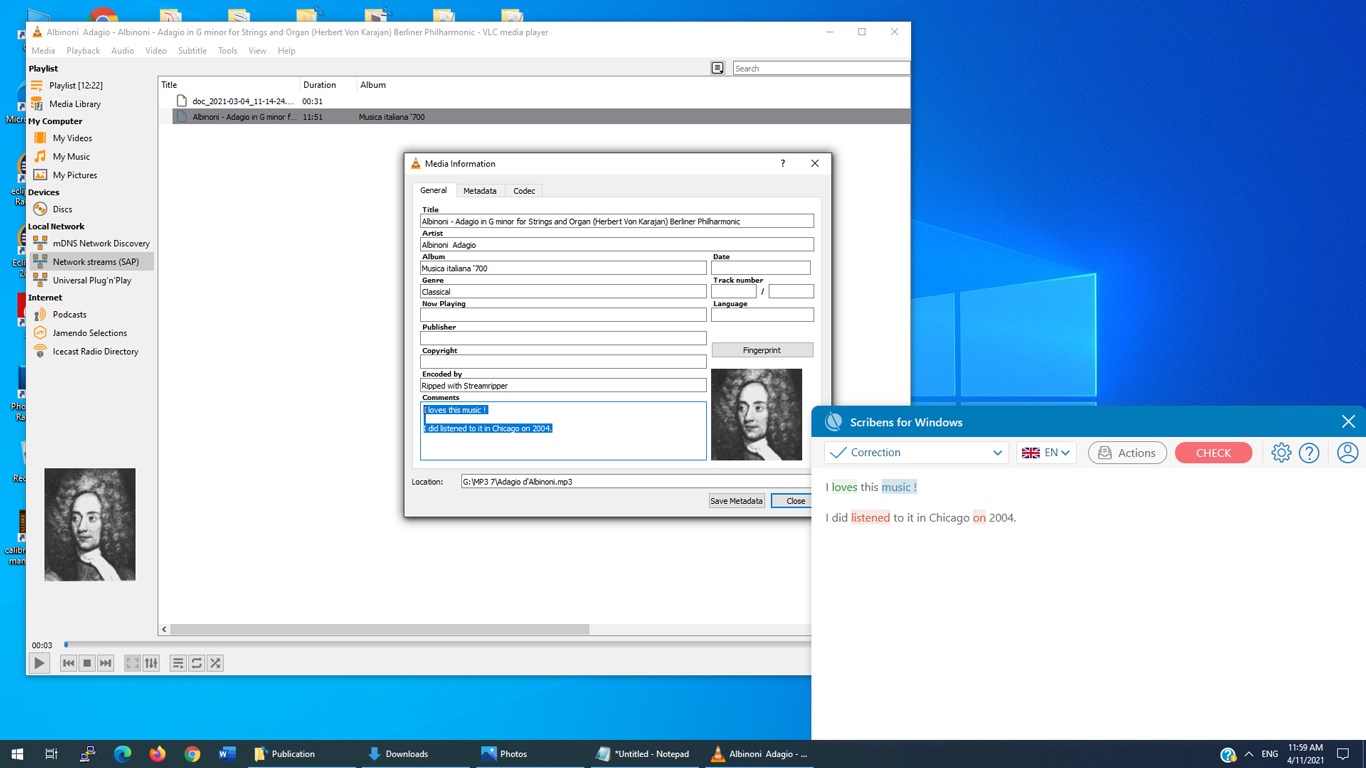Click the Fingerprint button
The width and height of the screenshot is (1366, 768).
point(762,350)
